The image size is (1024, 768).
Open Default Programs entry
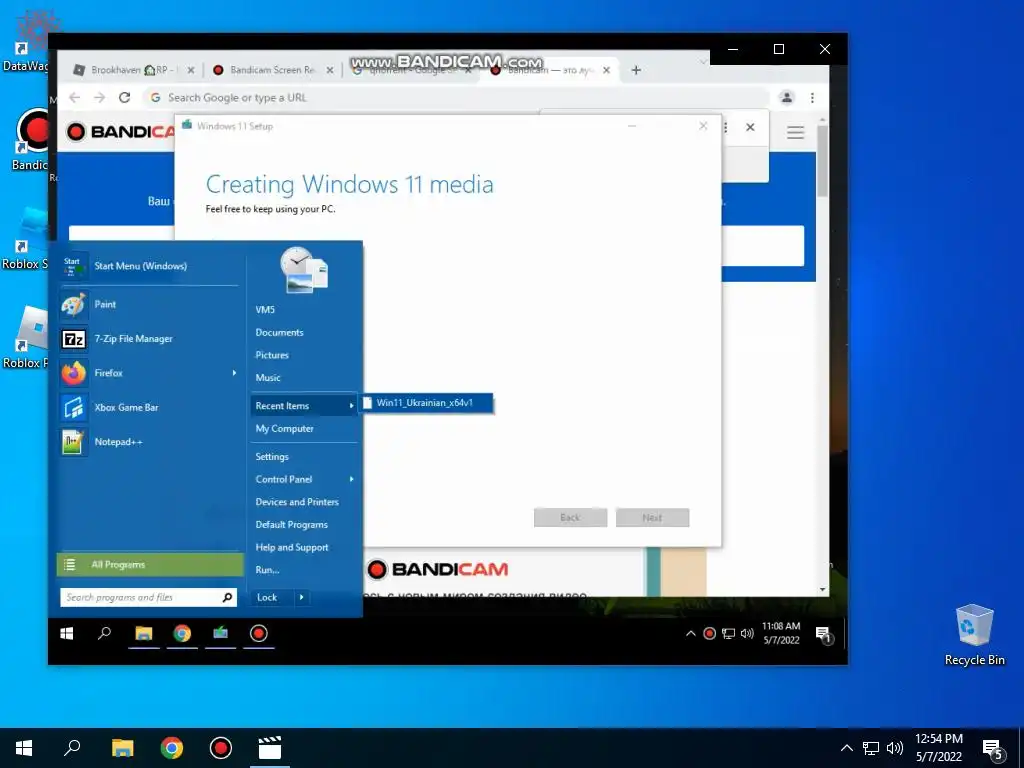click(292, 524)
